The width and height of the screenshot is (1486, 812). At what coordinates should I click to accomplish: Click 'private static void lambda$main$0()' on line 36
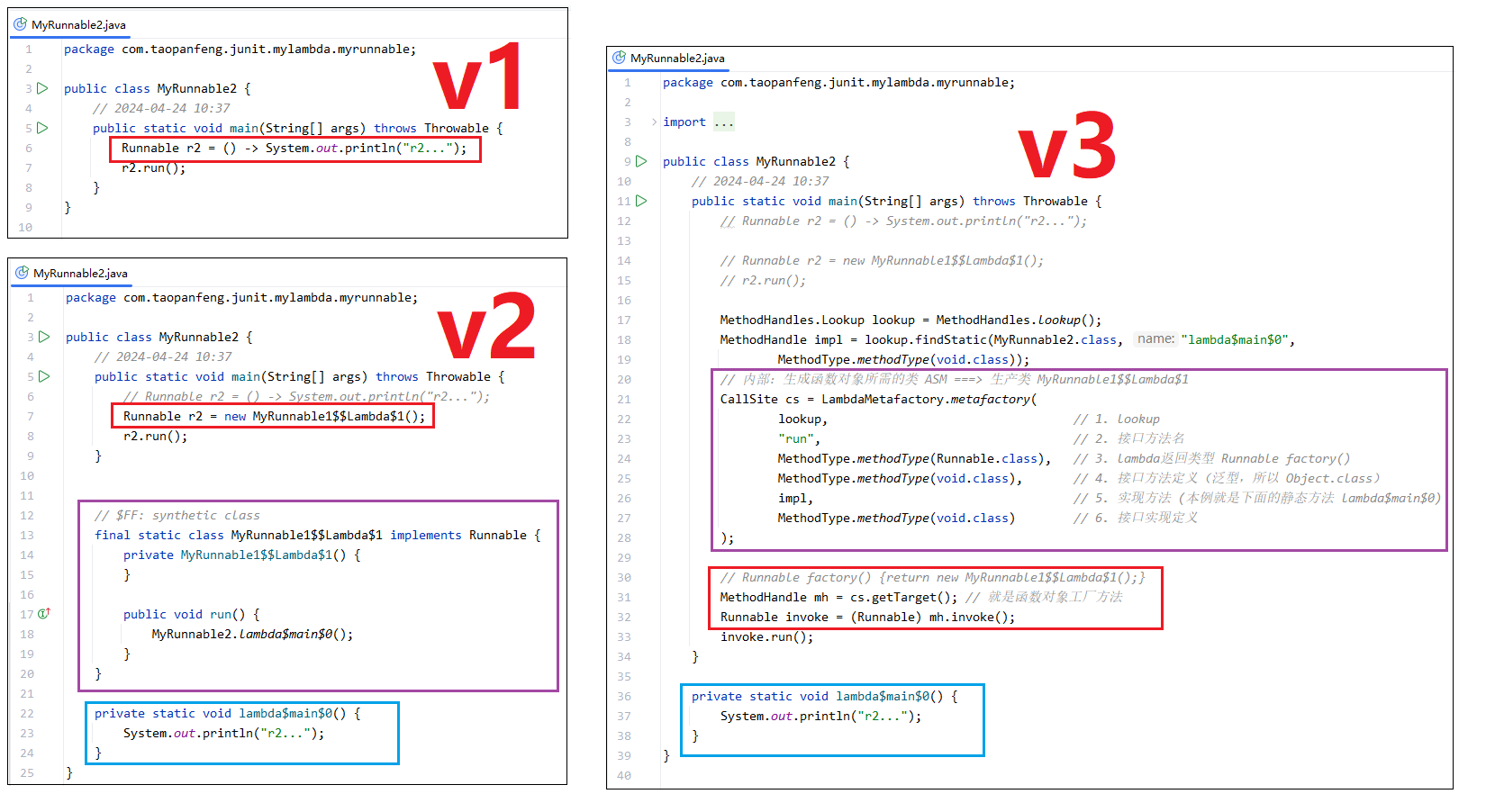tap(817, 697)
